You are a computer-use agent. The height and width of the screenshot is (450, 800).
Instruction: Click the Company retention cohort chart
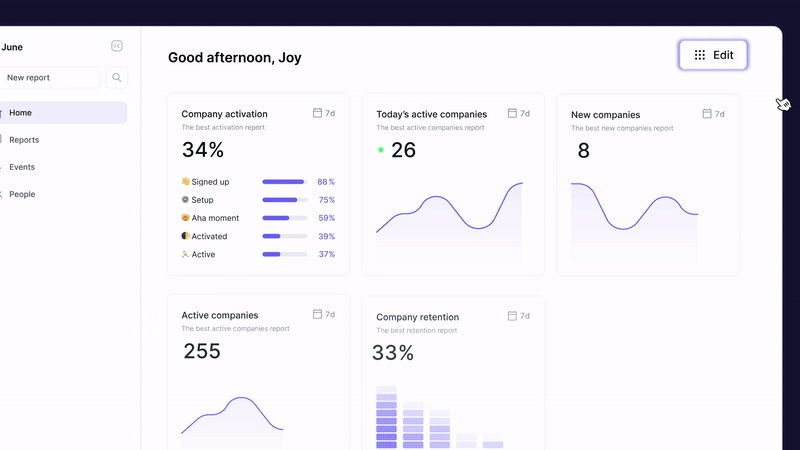pyautogui.click(x=439, y=417)
